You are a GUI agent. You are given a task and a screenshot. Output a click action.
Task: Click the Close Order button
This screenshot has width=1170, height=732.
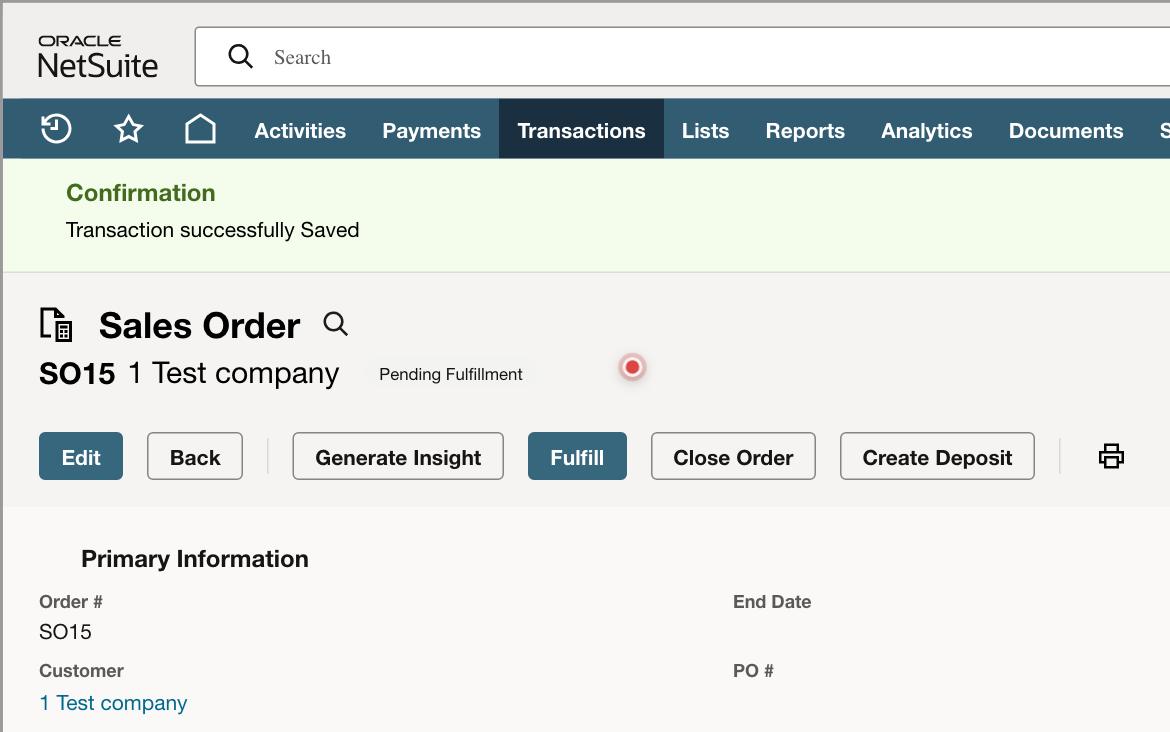tap(733, 456)
